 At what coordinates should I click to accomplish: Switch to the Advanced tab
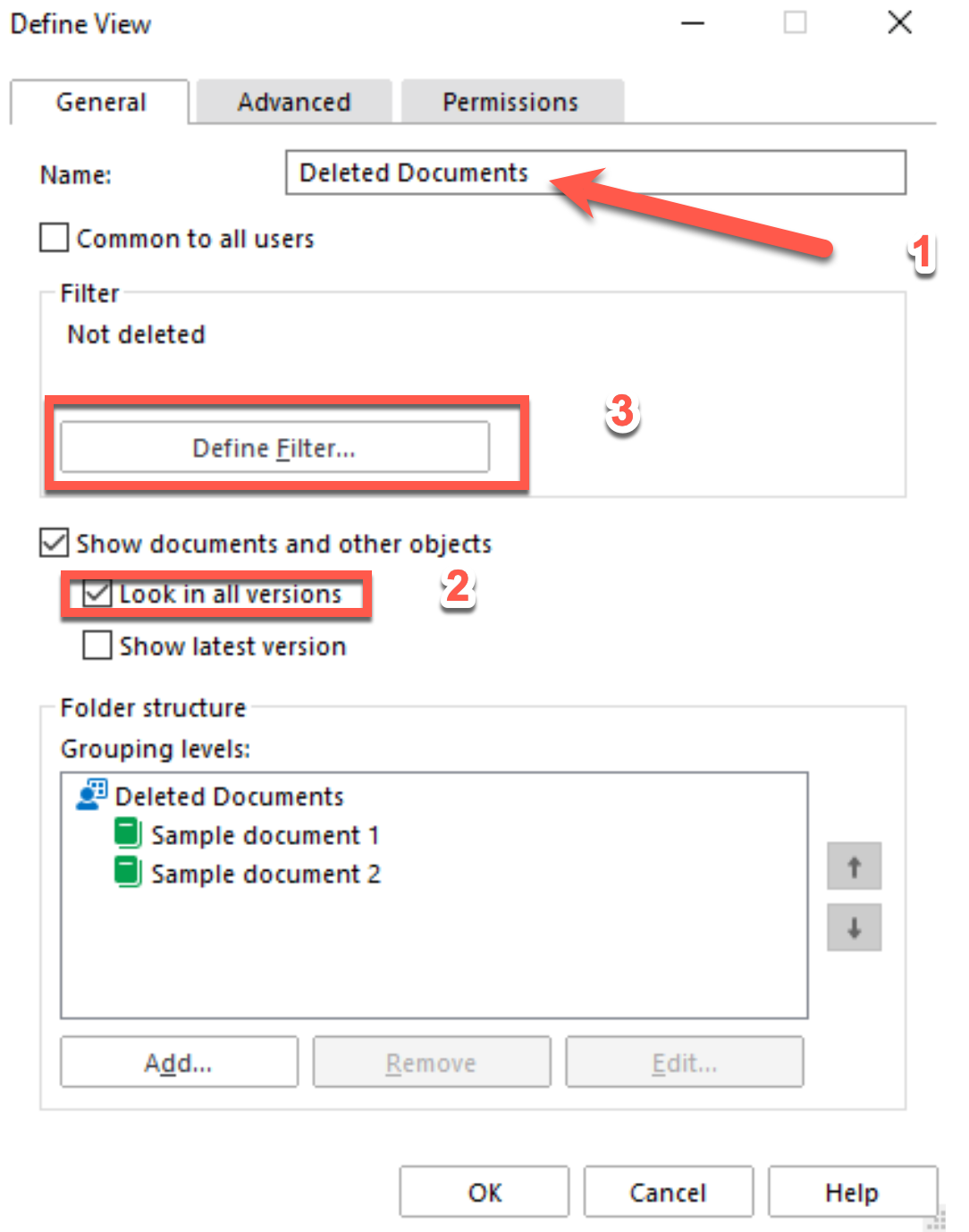tap(294, 102)
